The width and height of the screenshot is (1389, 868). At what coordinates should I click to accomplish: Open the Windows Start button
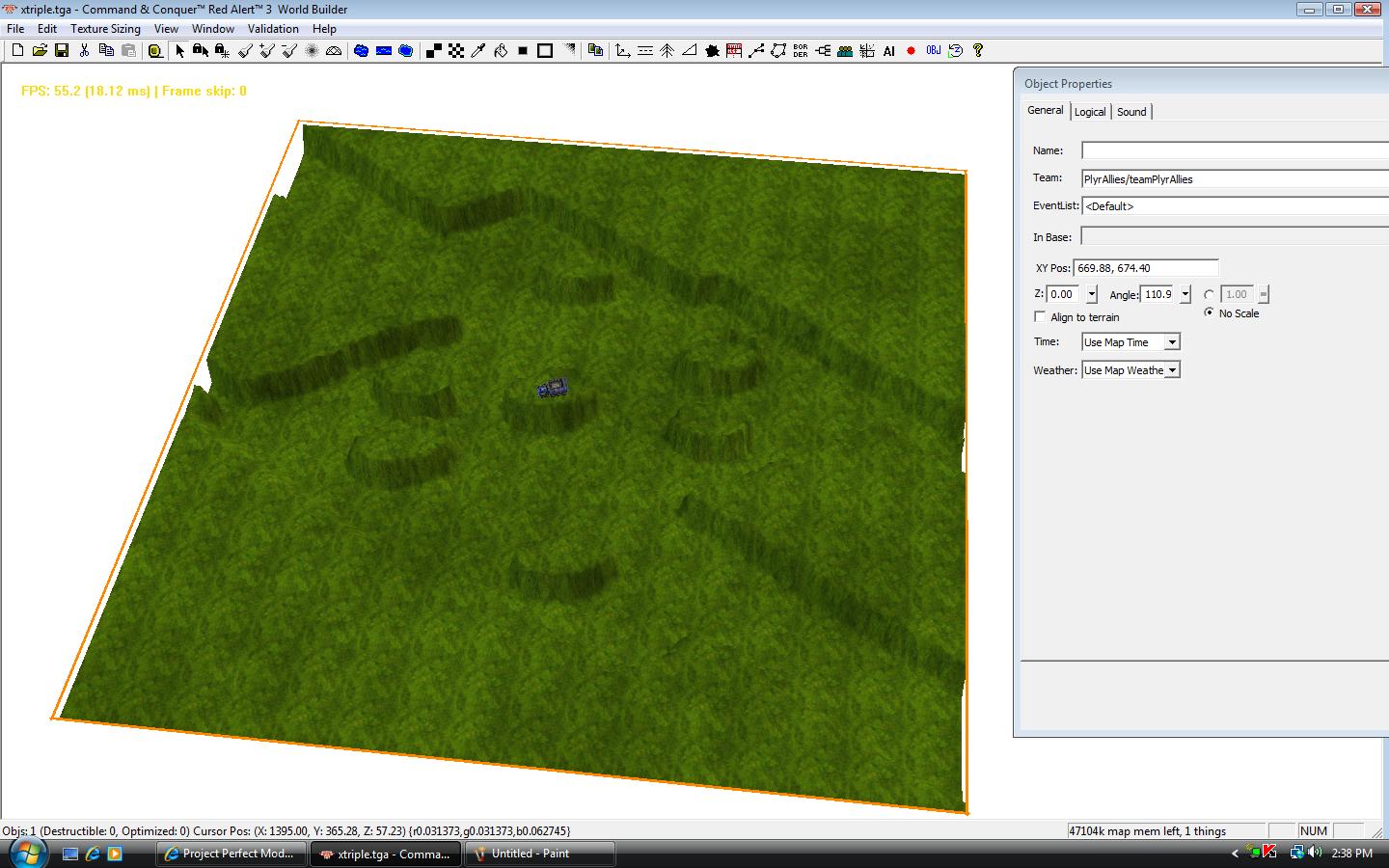pos(27,854)
